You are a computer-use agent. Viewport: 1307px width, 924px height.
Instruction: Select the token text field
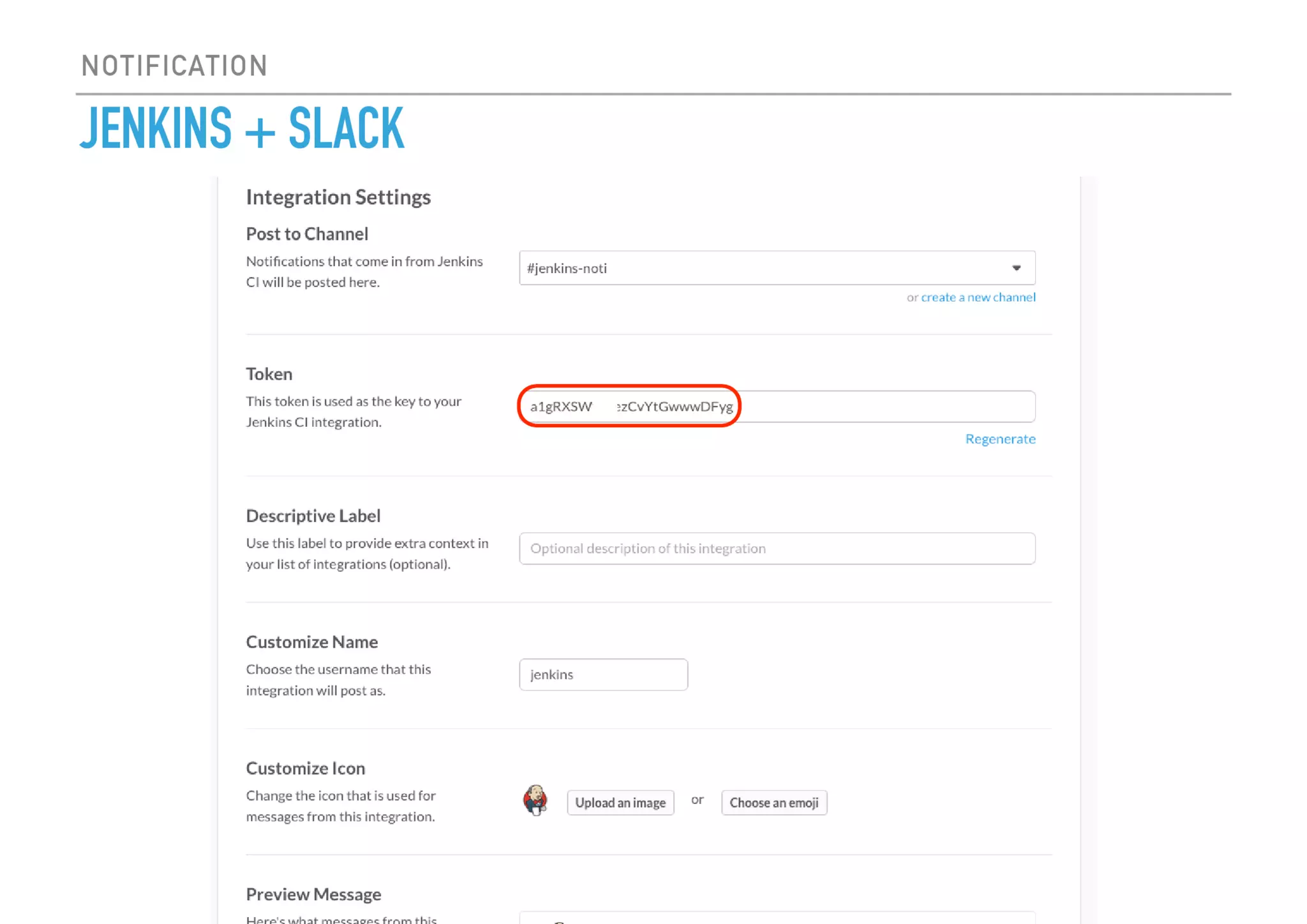(x=776, y=406)
